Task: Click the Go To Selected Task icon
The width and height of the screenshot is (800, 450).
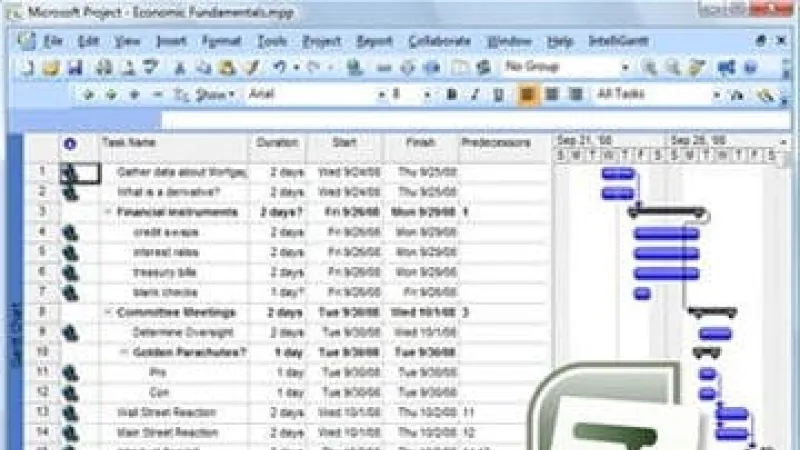Action: [697, 67]
